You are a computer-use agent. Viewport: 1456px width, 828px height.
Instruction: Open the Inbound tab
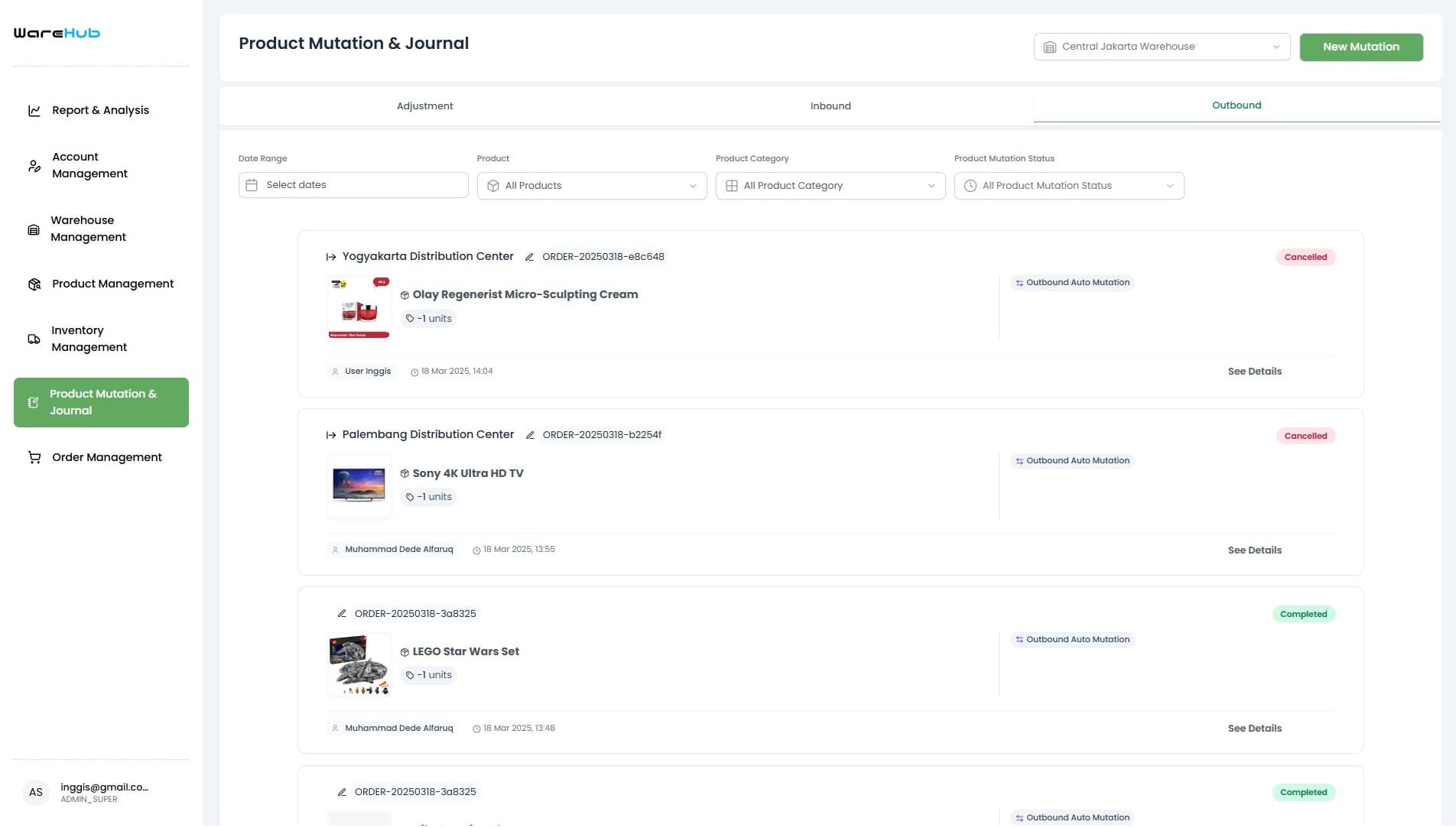click(830, 106)
